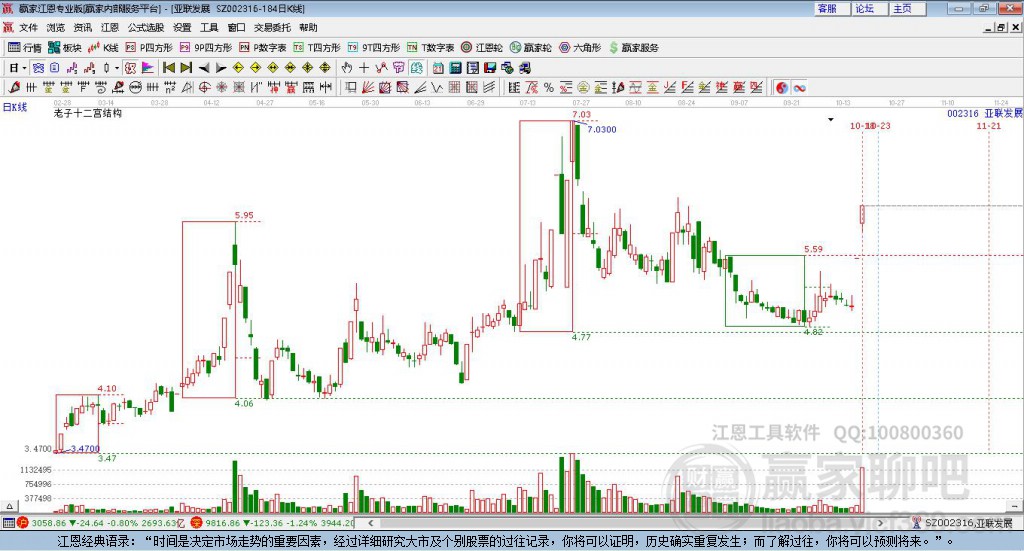
Task: Select the percent % tool
Action: coord(549,87)
